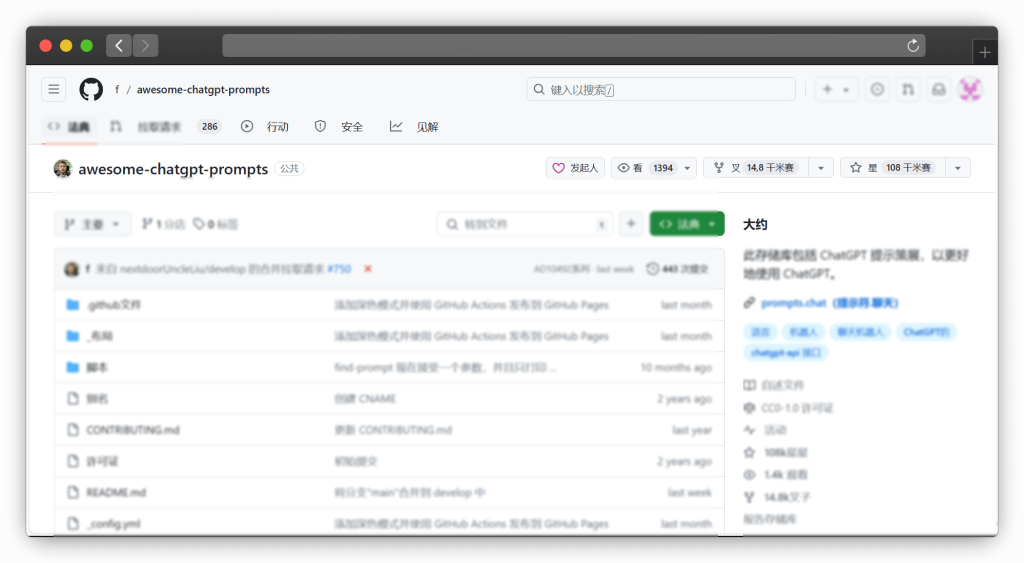
Task: Open the hamburger navigation menu
Action: pyautogui.click(x=54, y=89)
